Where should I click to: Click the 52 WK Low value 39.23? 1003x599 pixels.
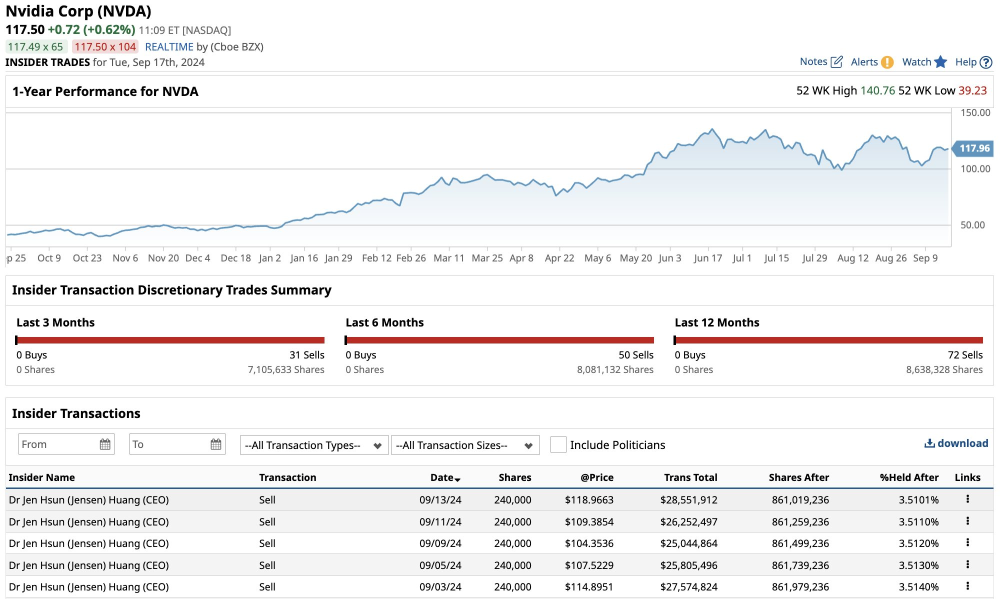click(x=972, y=91)
